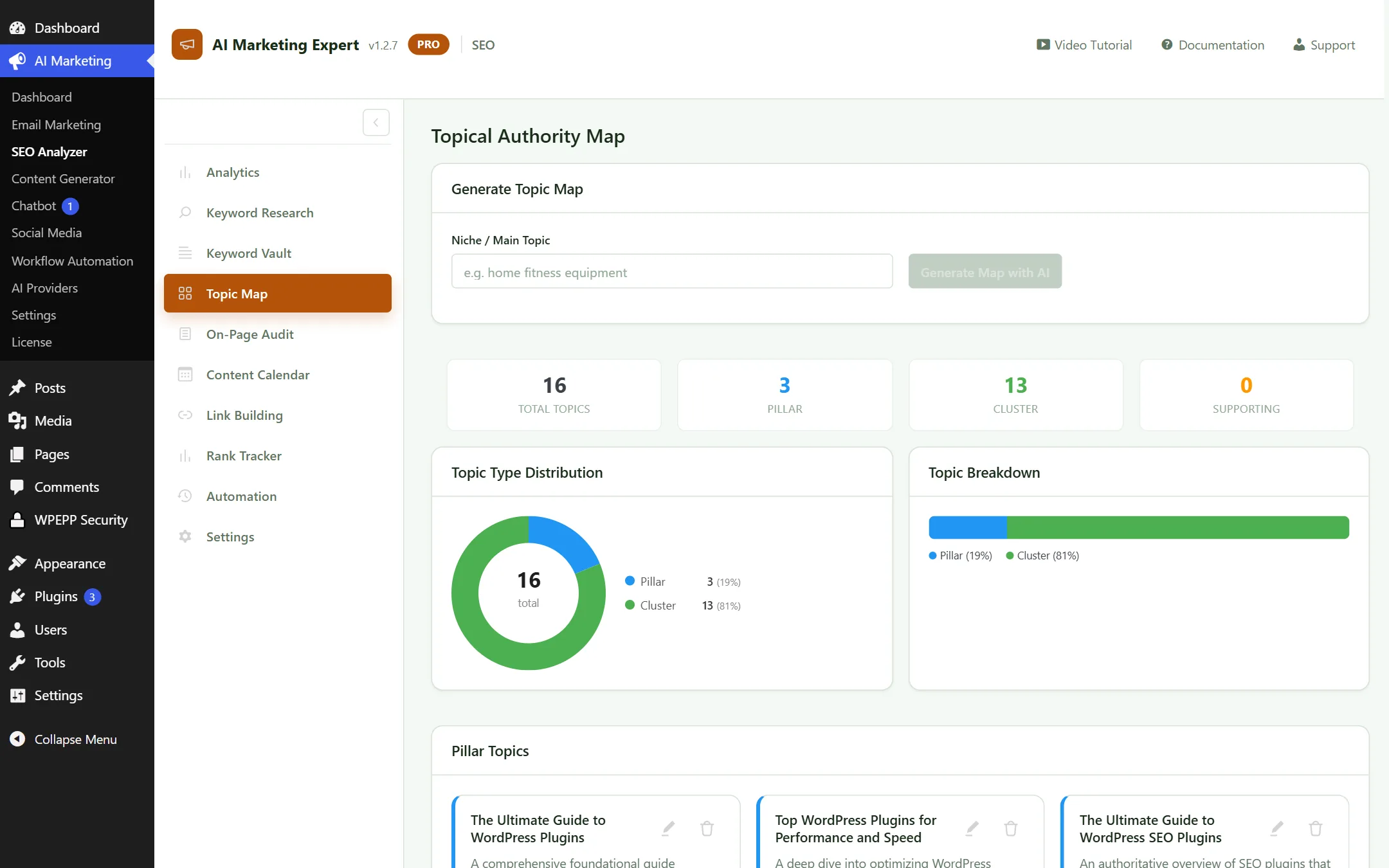Open the Documentation link
Screen dimensions: 1389x868
(1213, 45)
